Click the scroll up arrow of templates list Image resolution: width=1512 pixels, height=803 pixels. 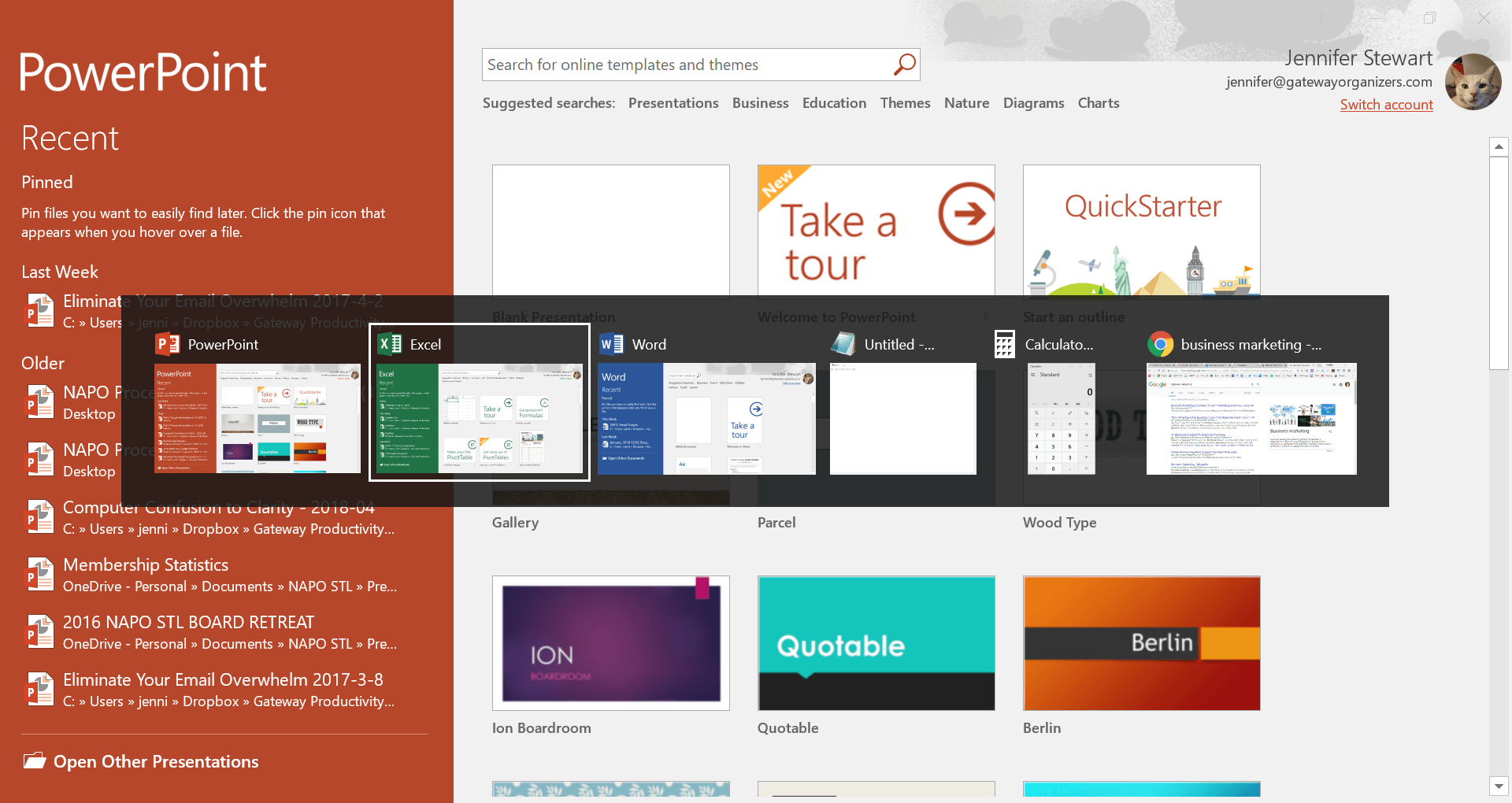tap(1499, 146)
